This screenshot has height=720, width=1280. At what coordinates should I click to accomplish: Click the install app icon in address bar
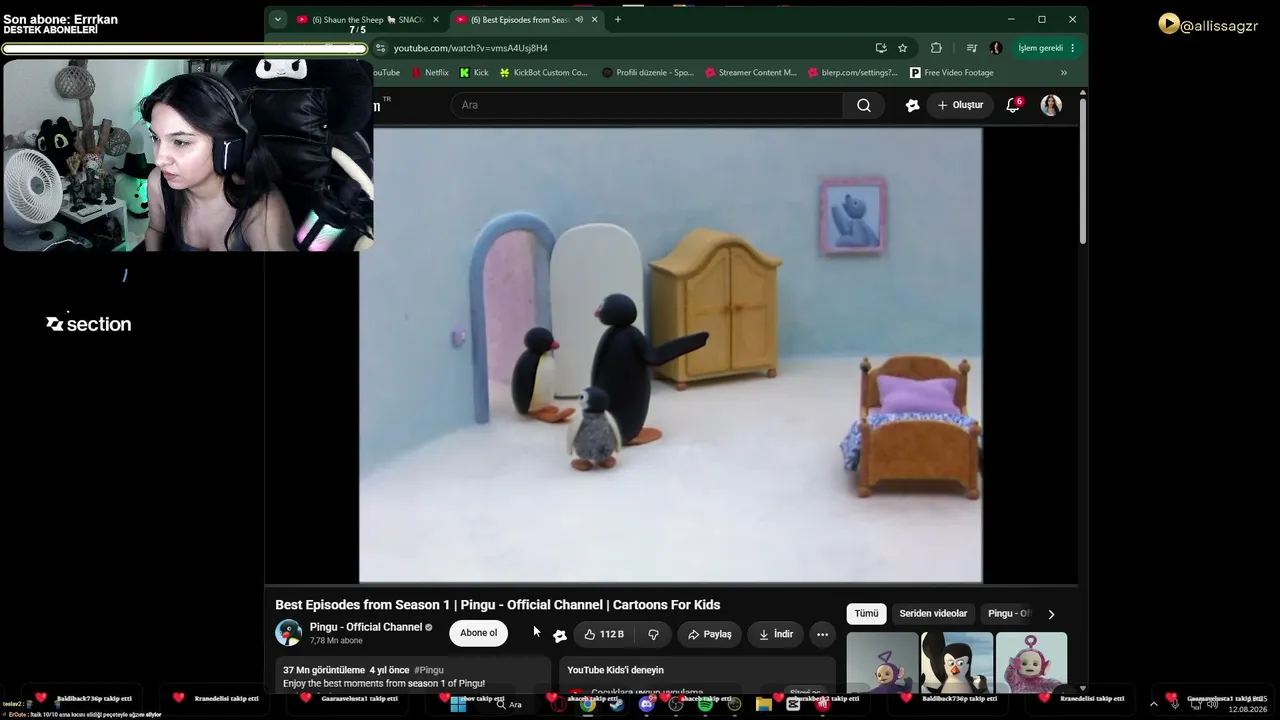click(x=881, y=48)
